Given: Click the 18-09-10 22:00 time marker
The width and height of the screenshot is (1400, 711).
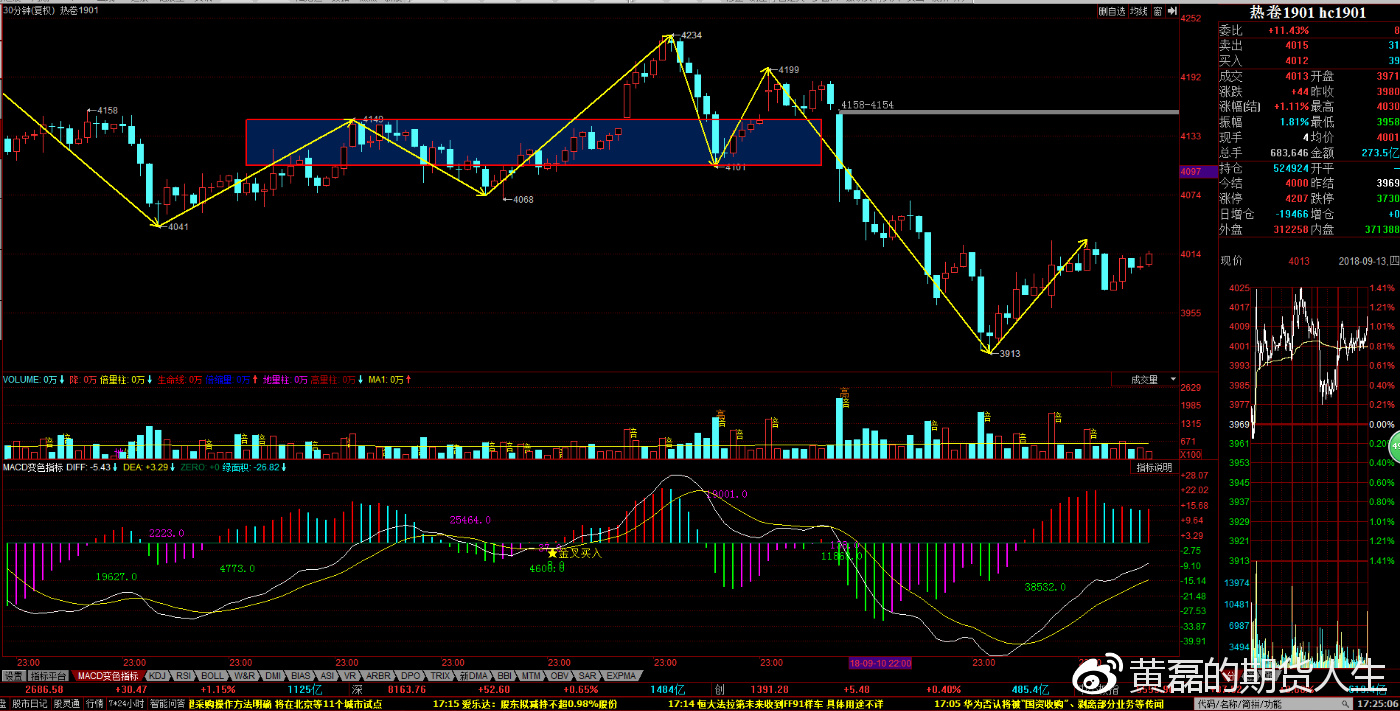Looking at the screenshot, I should pos(880,663).
